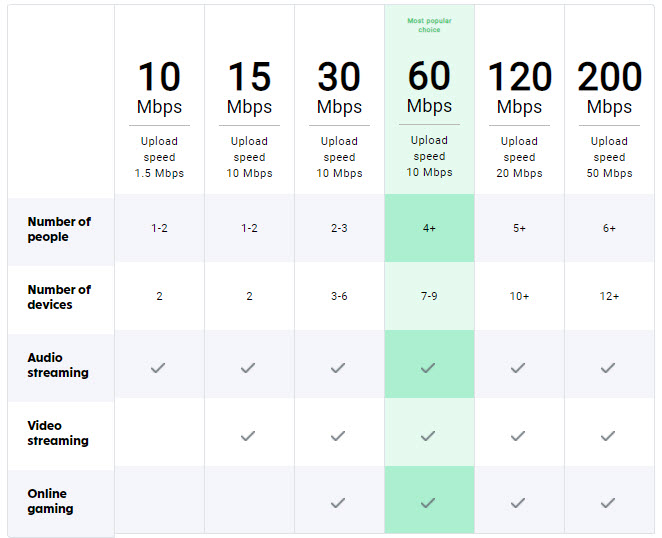Click the Online gaming checkmark for 30 Mbps
662x538 pixels.
click(338, 503)
